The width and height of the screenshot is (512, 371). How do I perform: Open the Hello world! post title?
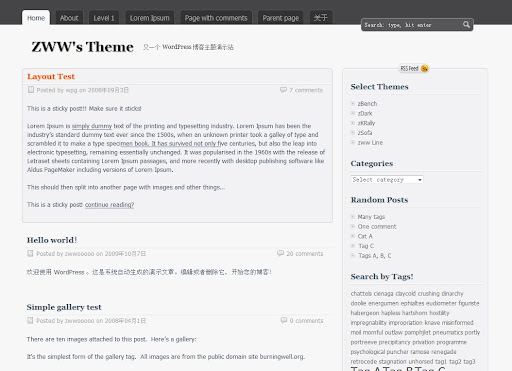52,240
